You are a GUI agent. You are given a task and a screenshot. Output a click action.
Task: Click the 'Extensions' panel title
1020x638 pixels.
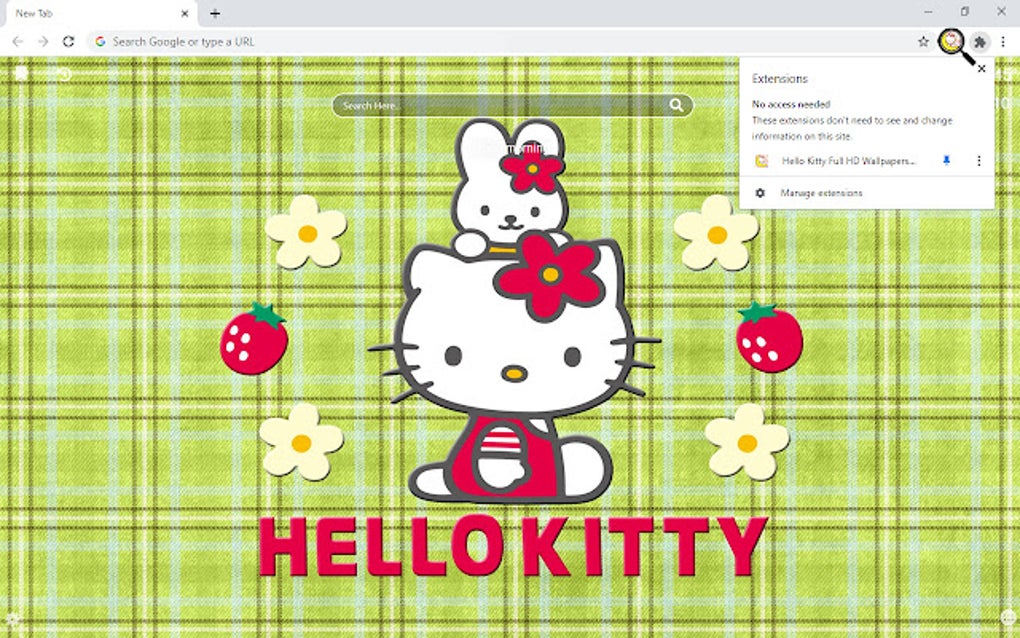[x=779, y=79]
